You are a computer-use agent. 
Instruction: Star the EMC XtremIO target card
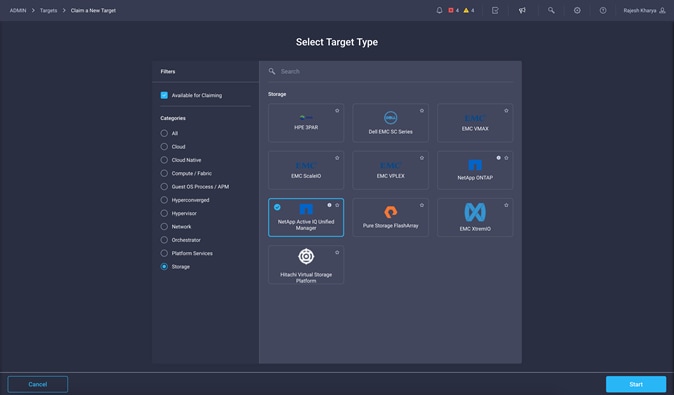(506, 205)
